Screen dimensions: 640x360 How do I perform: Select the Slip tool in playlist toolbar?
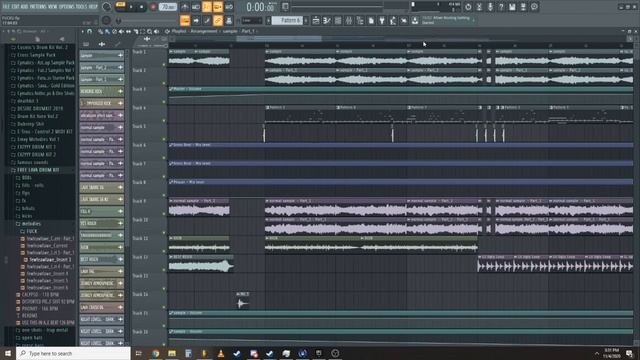point(128,31)
